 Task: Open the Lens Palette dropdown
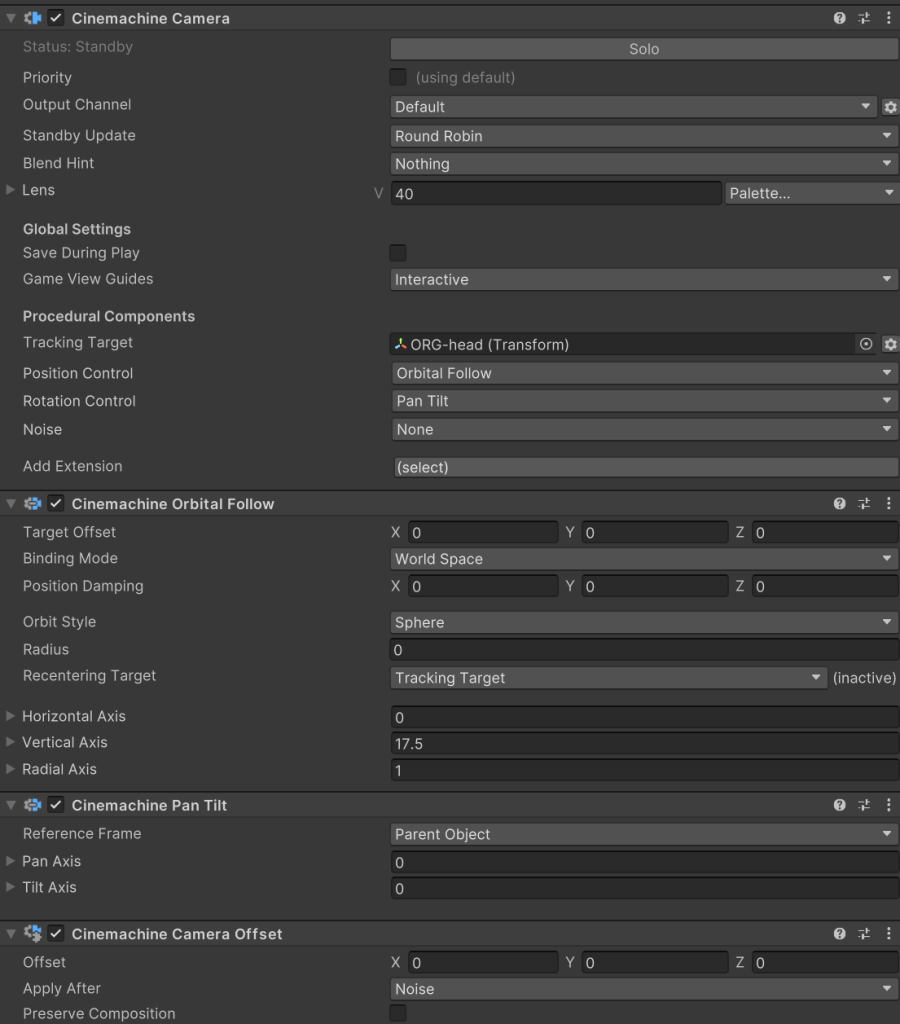click(x=811, y=193)
